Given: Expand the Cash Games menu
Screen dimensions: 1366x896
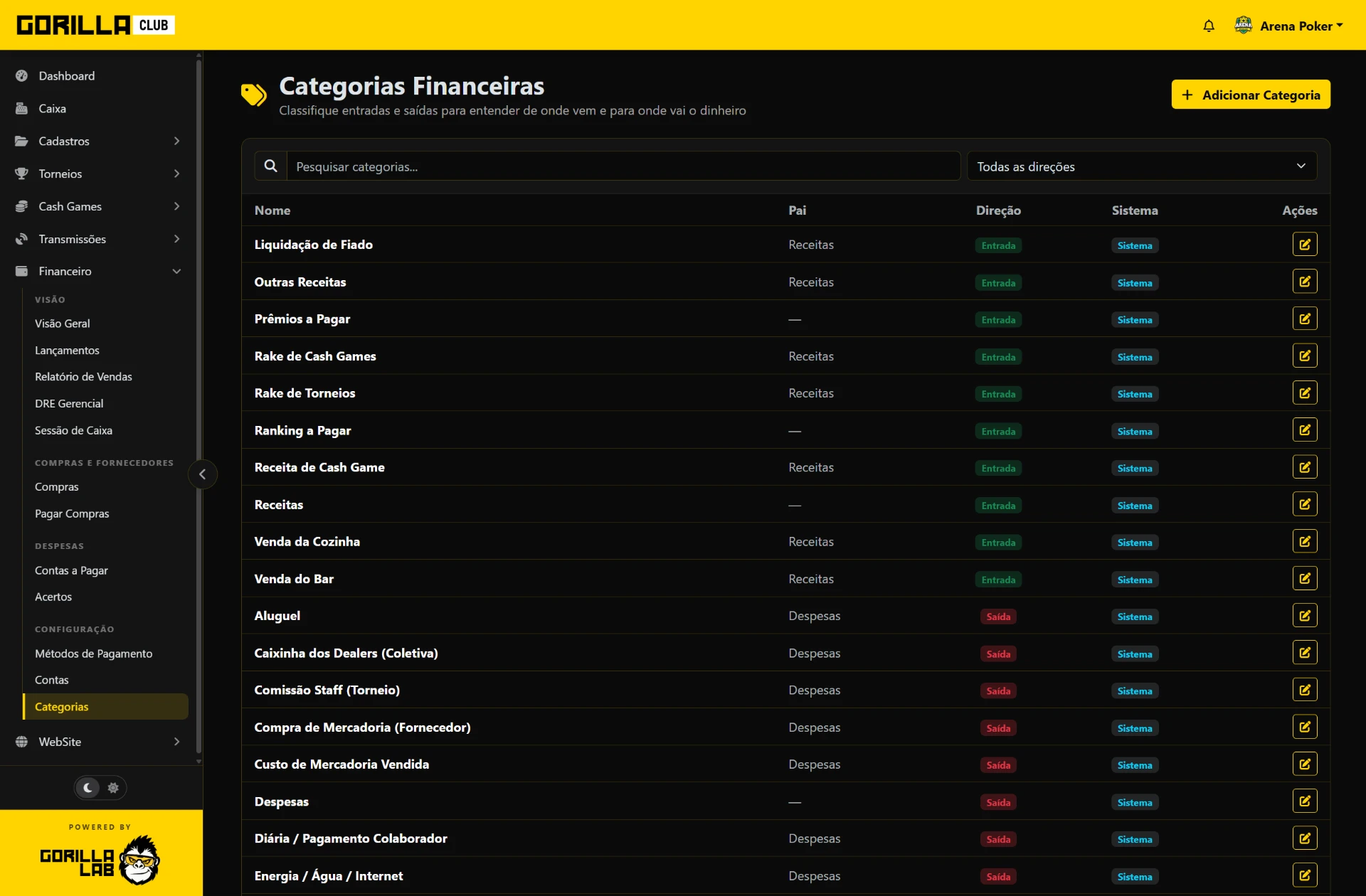Looking at the screenshot, I should pyautogui.click(x=98, y=206).
